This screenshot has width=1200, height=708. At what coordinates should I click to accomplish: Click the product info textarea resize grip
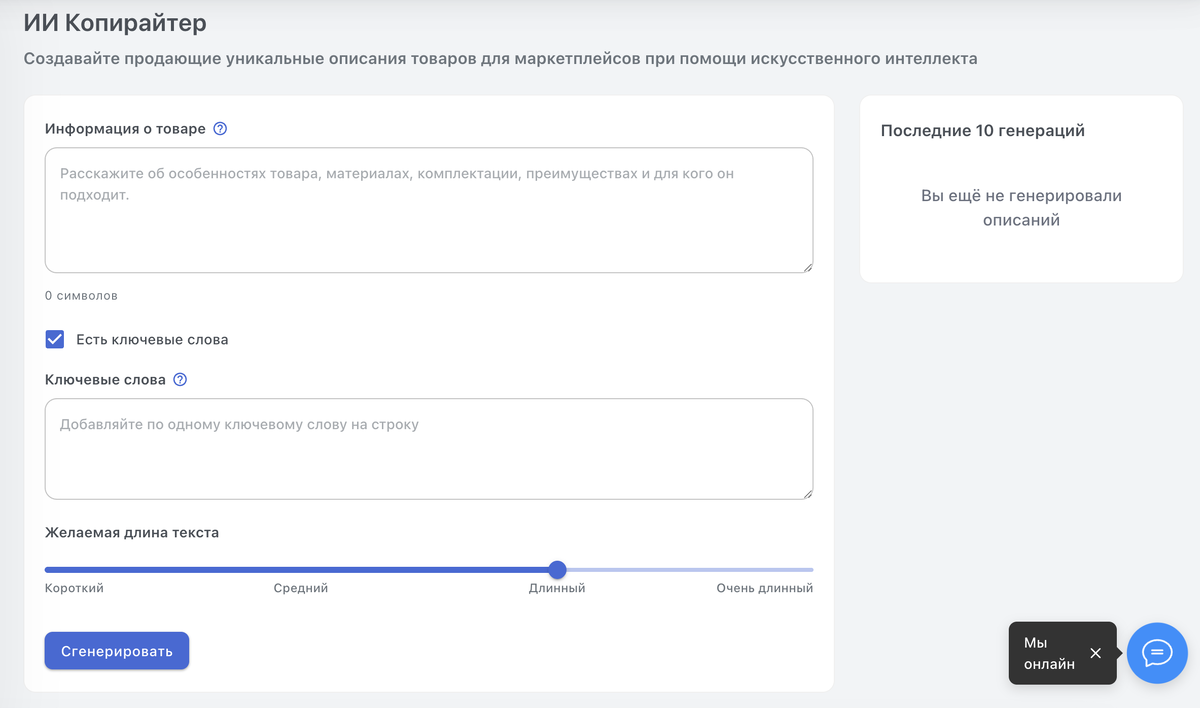(x=806, y=266)
